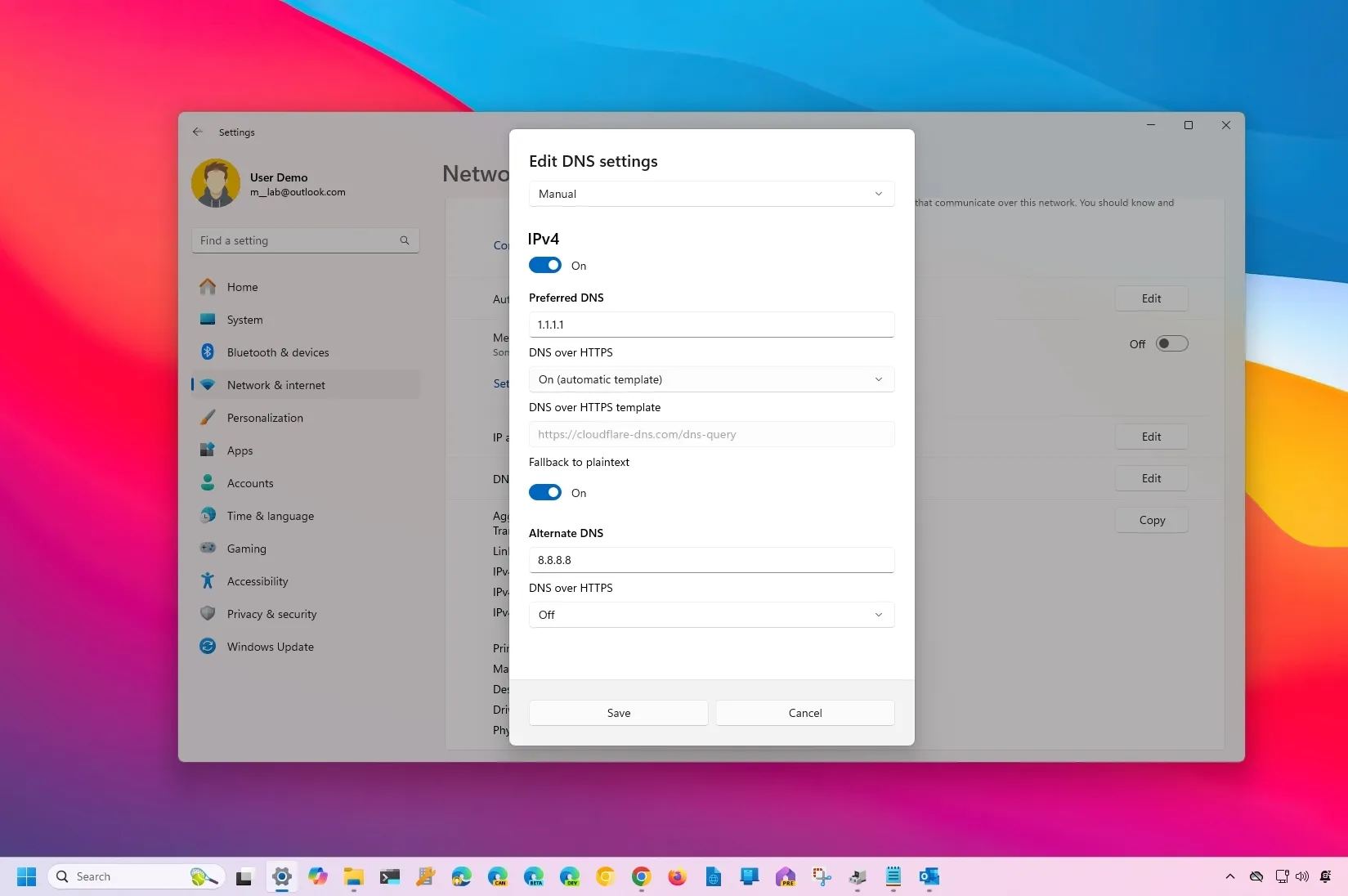Click the Preferred DNS field containing 1.1.1.1
Screen dimensions: 1348x896
711,325
